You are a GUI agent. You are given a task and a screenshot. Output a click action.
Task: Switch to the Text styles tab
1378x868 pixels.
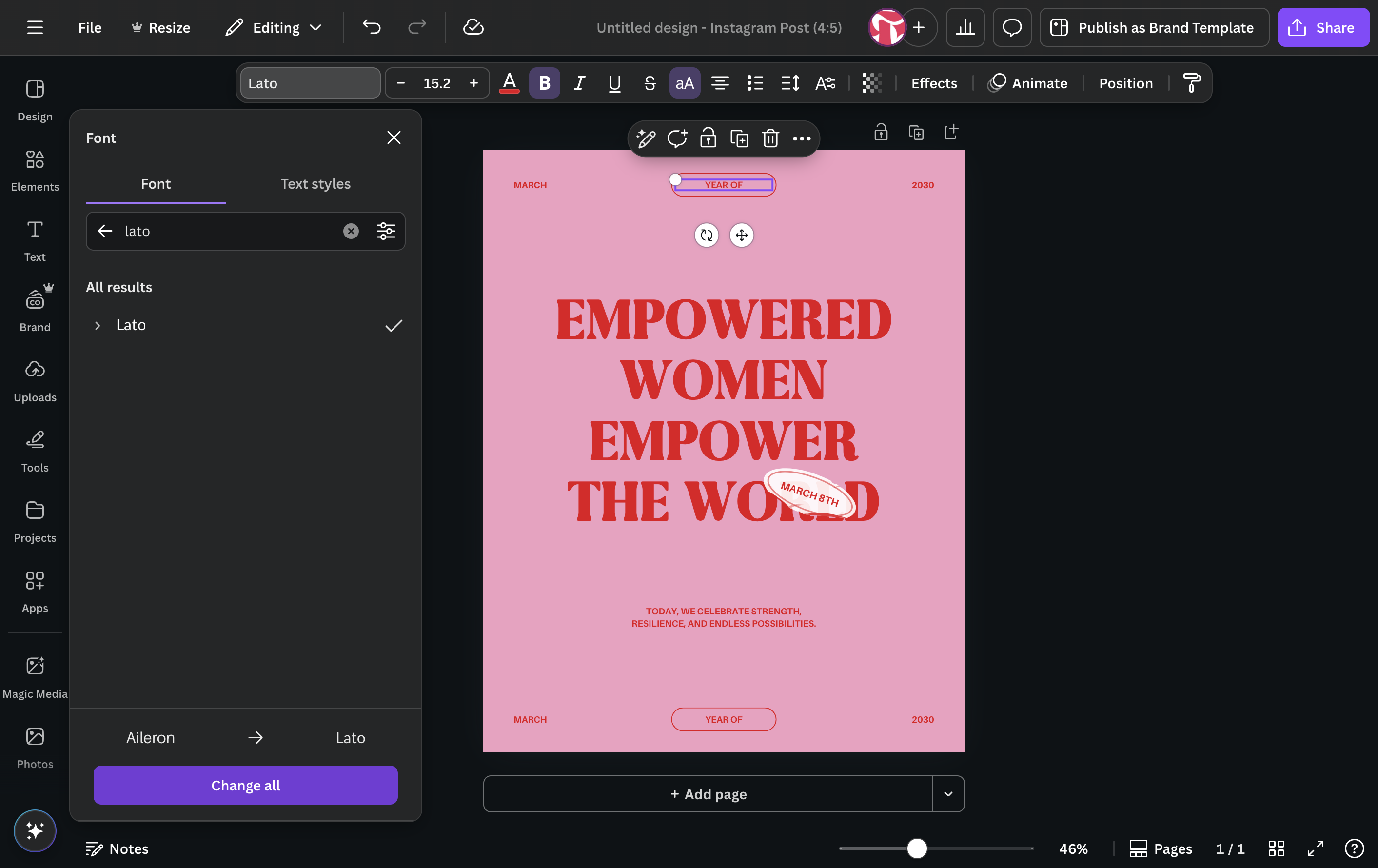315,184
